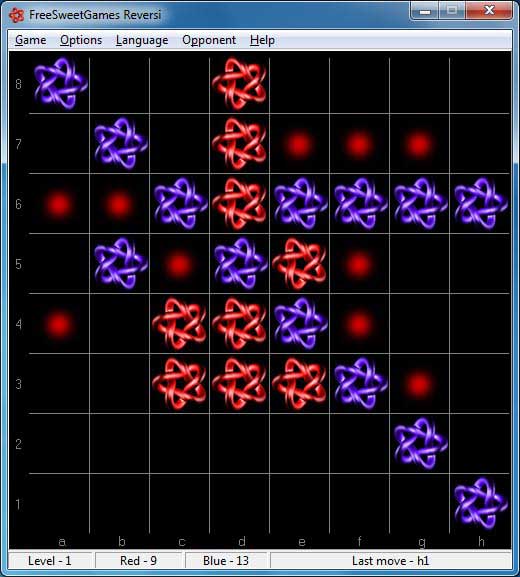Click the red piece at c3
The width and height of the screenshot is (520, 577).
point(179,384)
